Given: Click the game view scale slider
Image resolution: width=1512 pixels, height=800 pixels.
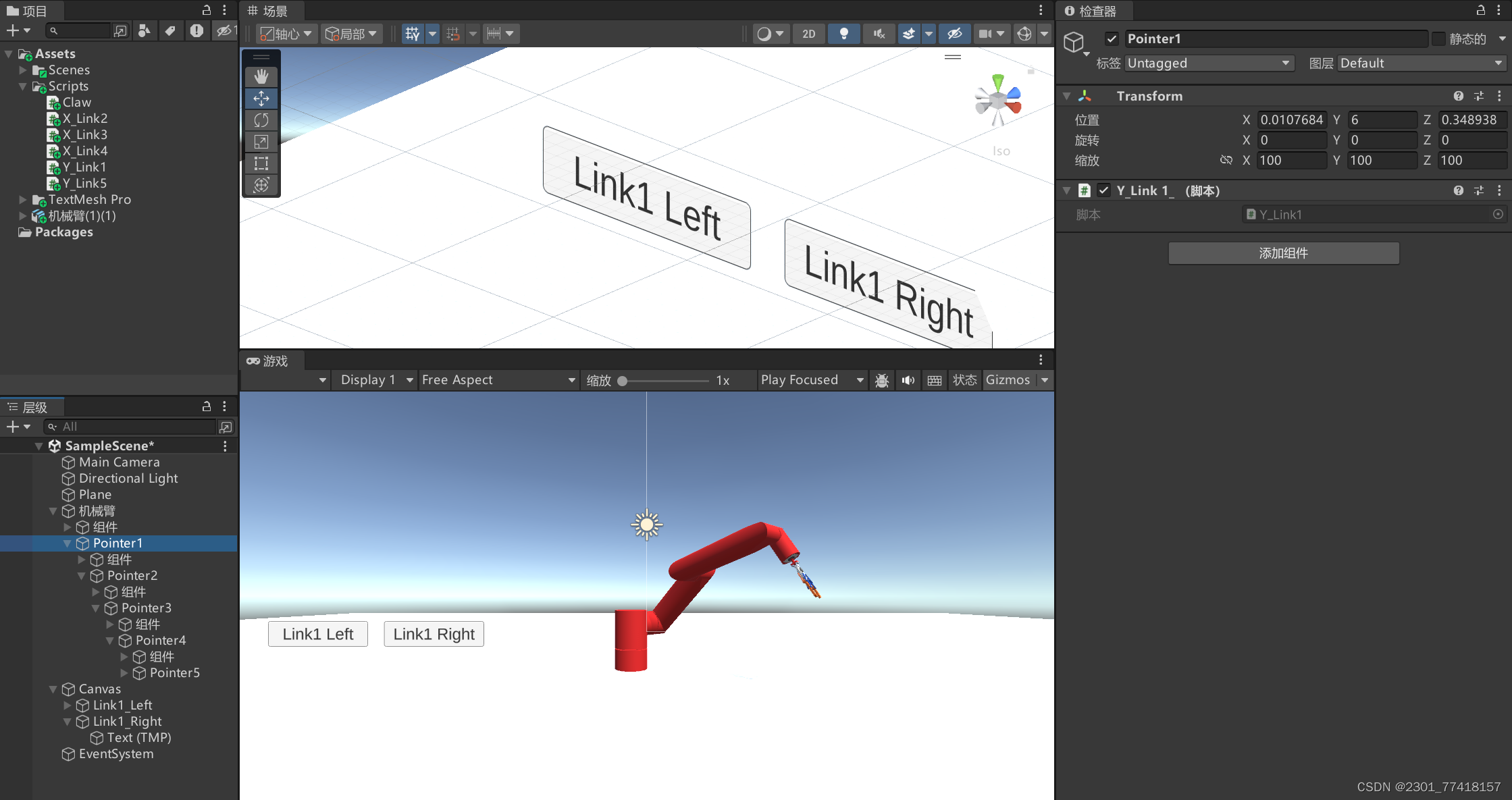Looking at the screenshot, I should pyautogui.click(x=665, y=381).
